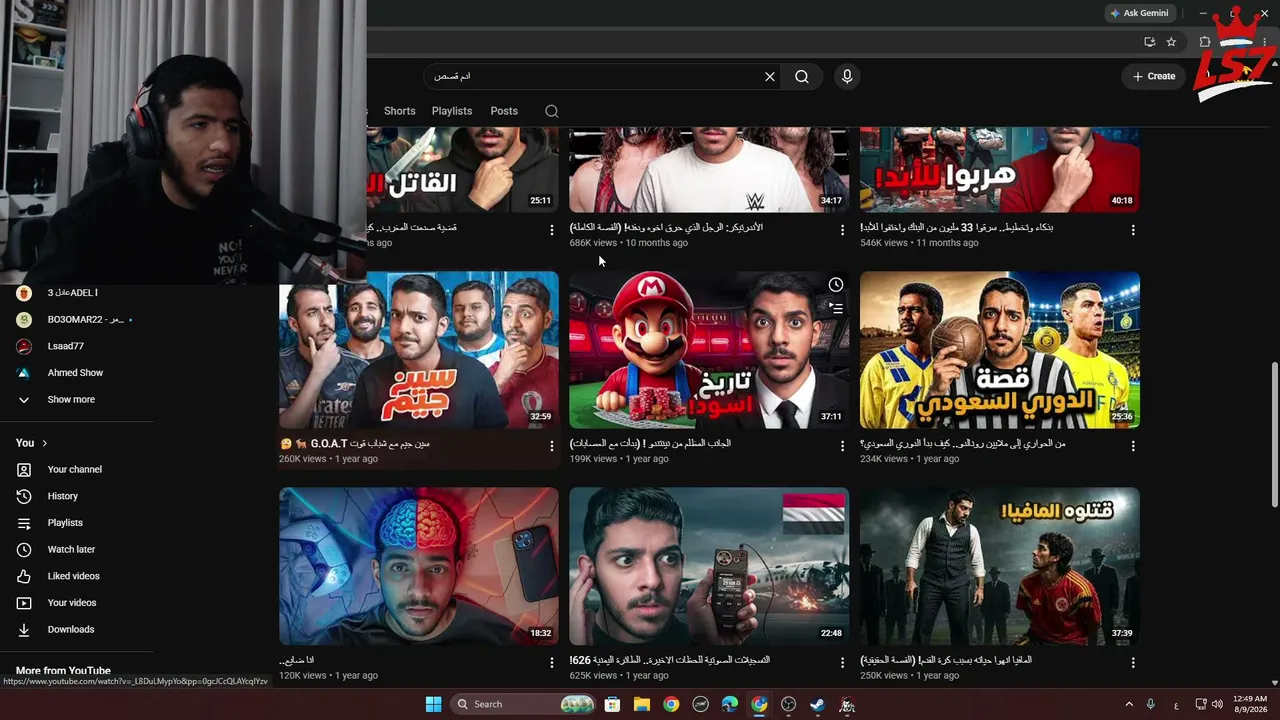
Task: Expand the You section chevron
Action: [44, 443]
